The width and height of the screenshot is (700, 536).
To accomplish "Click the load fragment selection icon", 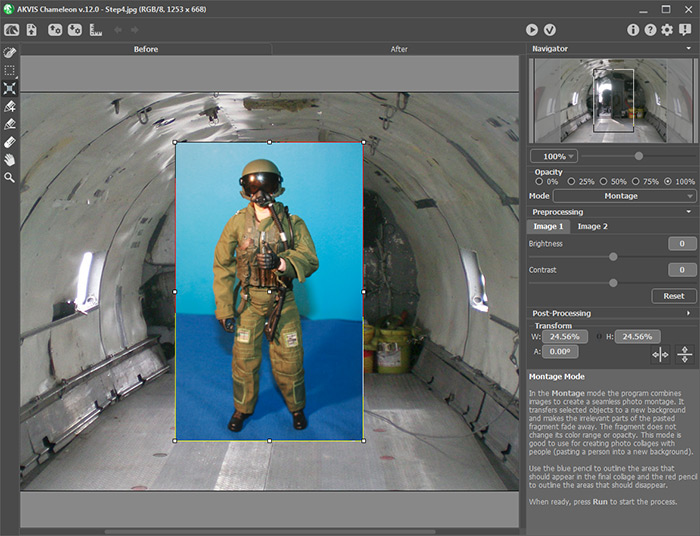I will point(75,30).
